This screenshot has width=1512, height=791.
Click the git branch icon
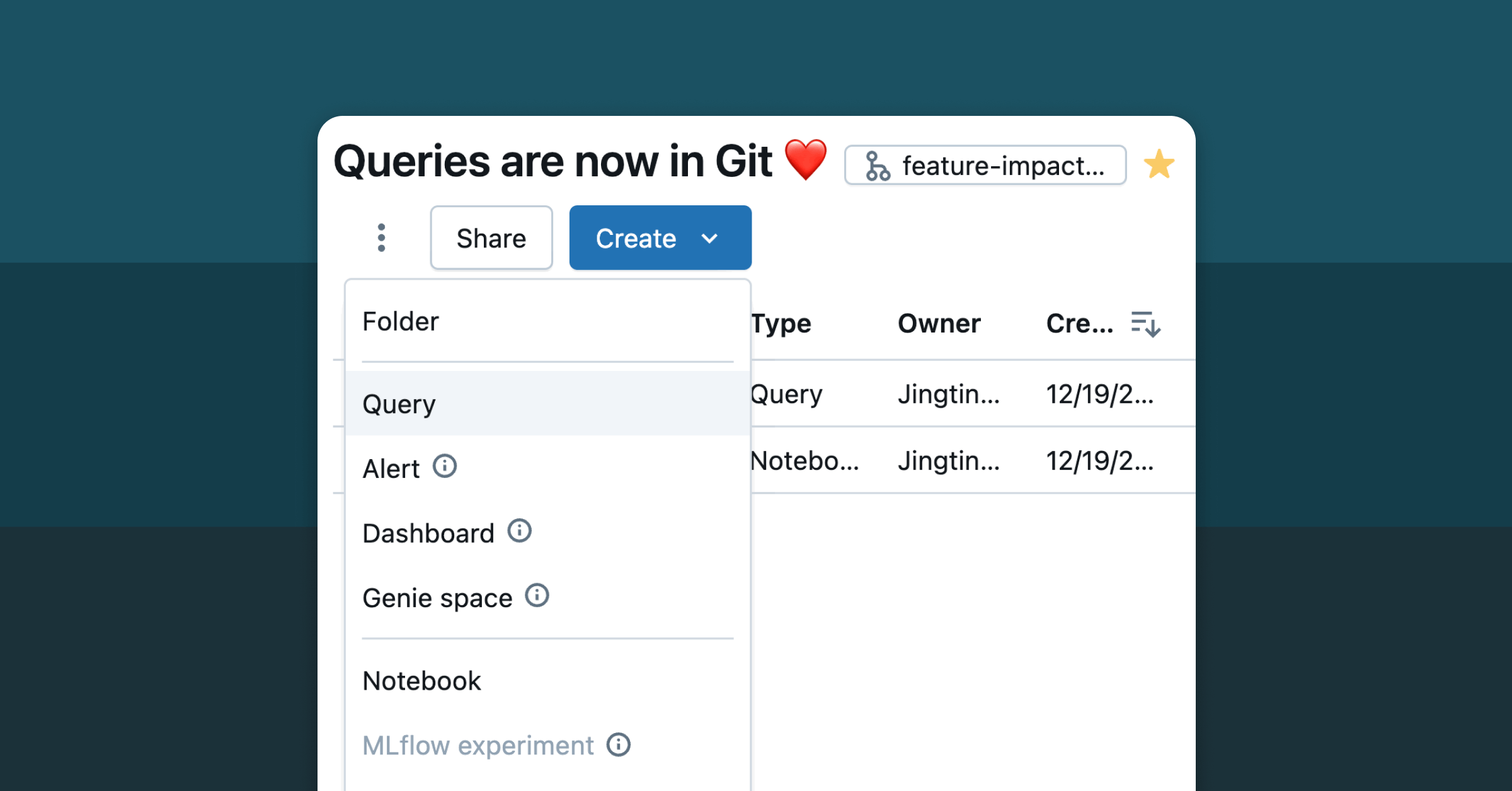(877, 166)
